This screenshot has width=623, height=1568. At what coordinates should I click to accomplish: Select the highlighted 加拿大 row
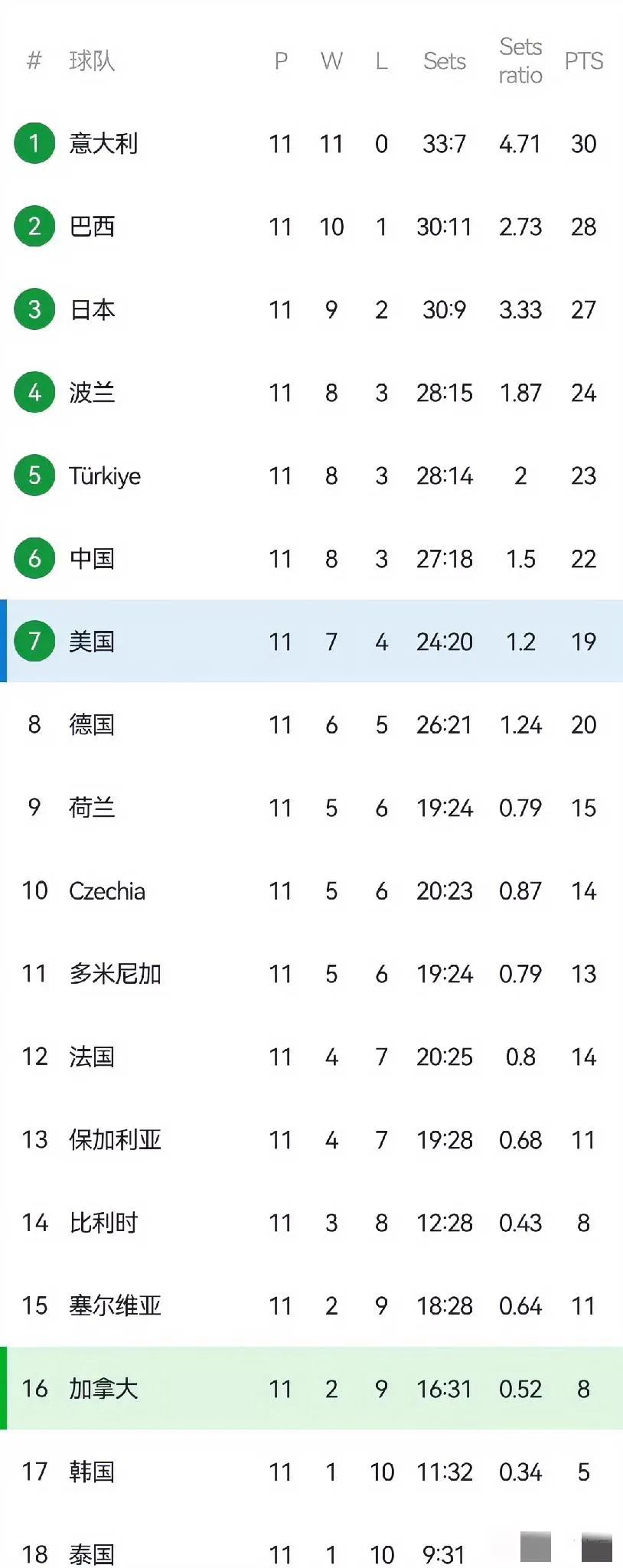click(x=311, y=1388)
